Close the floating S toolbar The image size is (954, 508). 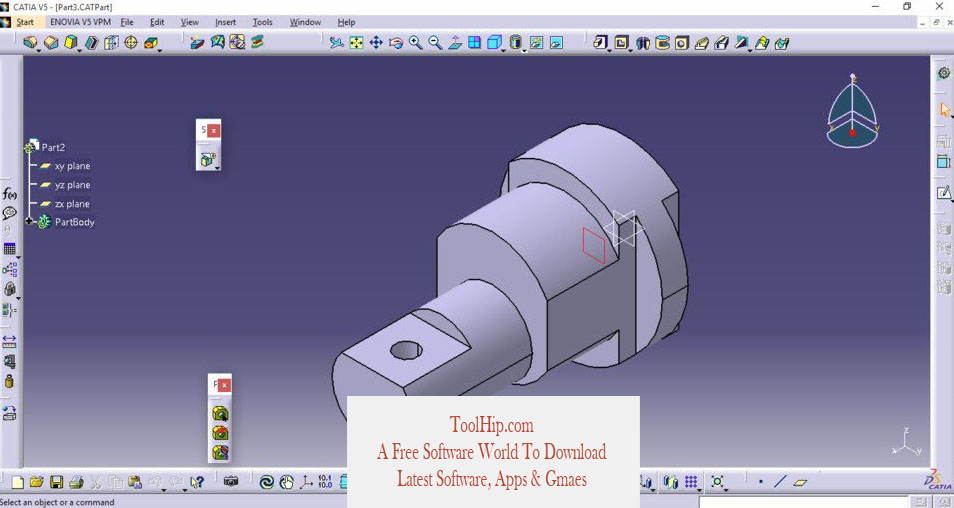tap(214, 130)
